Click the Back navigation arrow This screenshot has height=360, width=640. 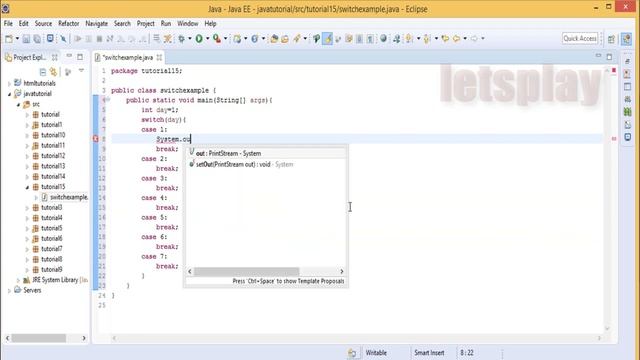[456, 39]
